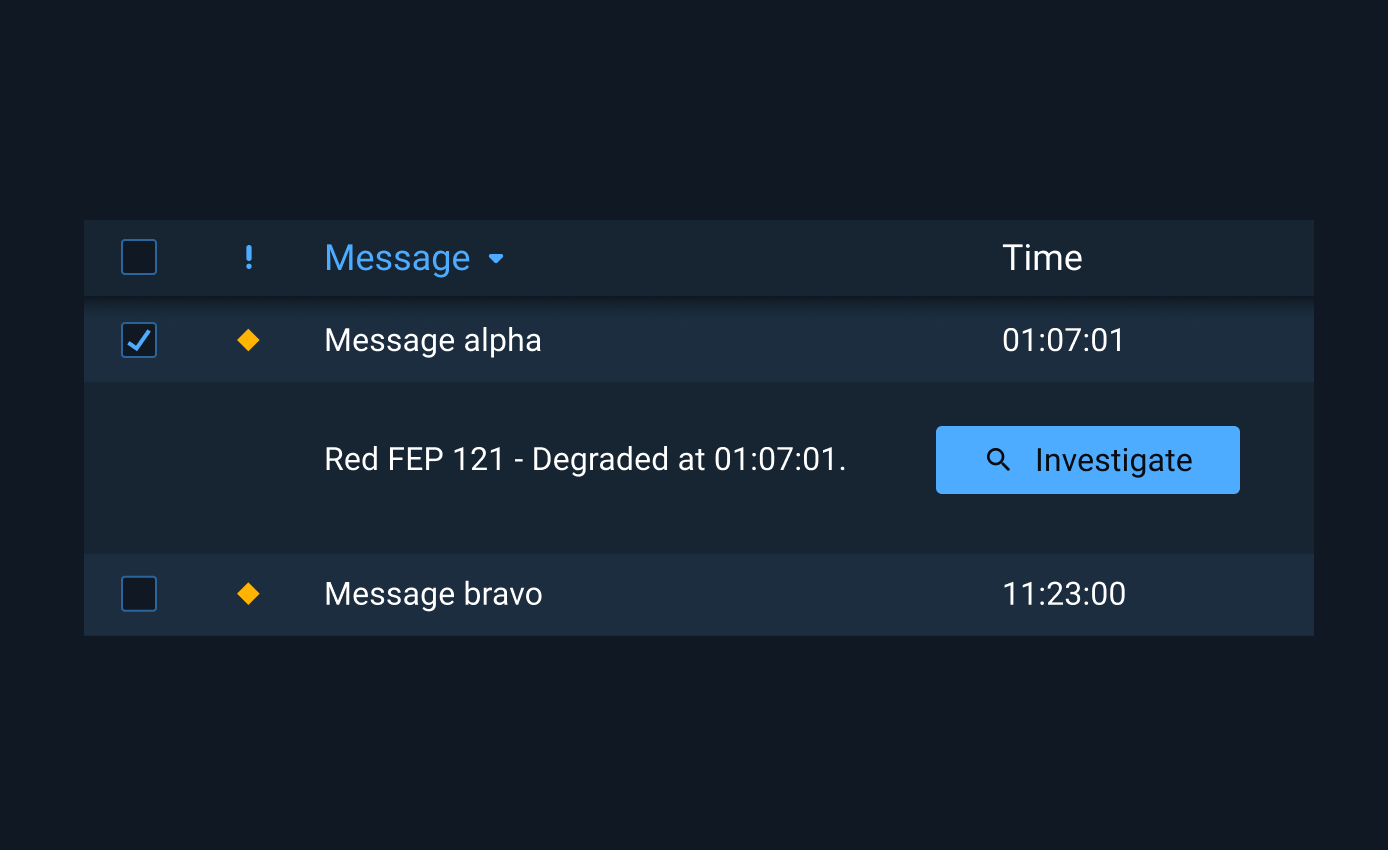This screenshot has width=1388, height=850.
Task: Collapse the Message alpha row
Action: click(x=699, y=341)
